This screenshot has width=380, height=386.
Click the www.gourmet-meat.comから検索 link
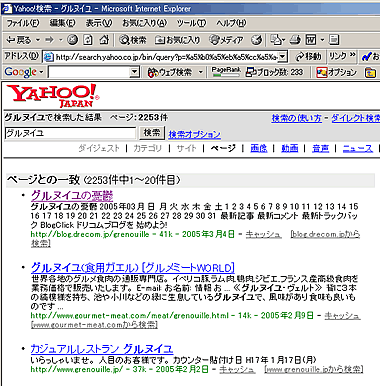[x=94, y=324]
